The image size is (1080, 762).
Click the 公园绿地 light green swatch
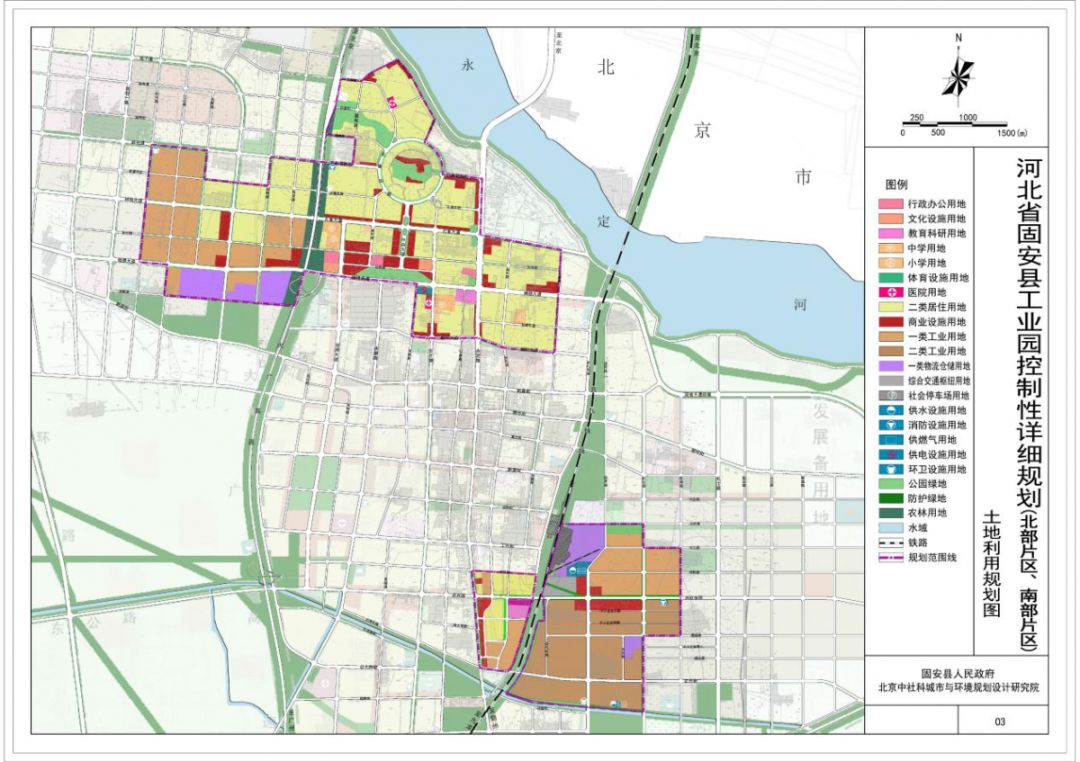tap(891, 484)
